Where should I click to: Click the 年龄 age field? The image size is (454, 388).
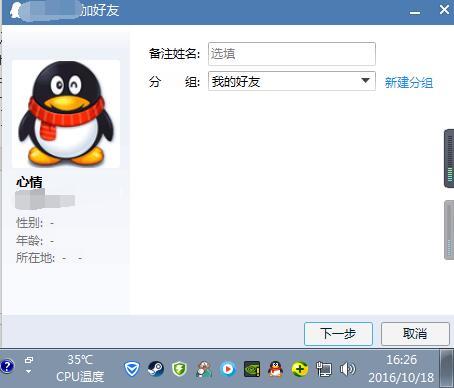(35, 240)
